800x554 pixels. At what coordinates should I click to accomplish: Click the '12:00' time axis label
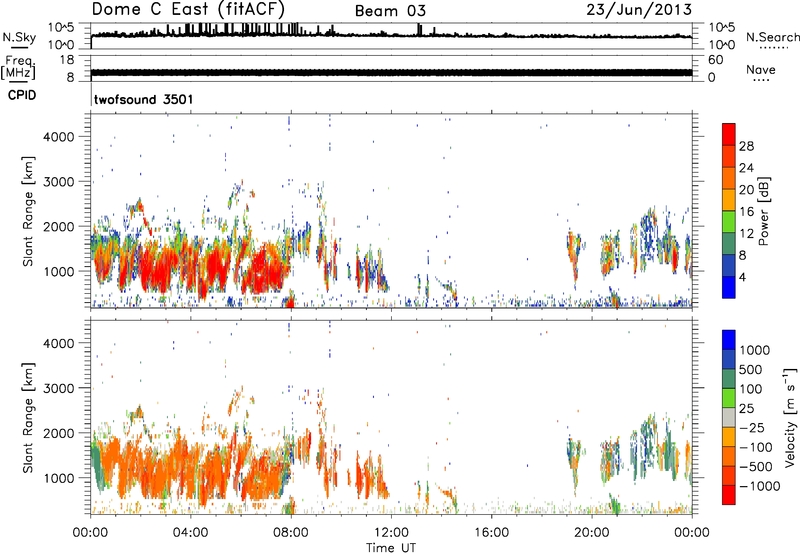click(391, 533)
